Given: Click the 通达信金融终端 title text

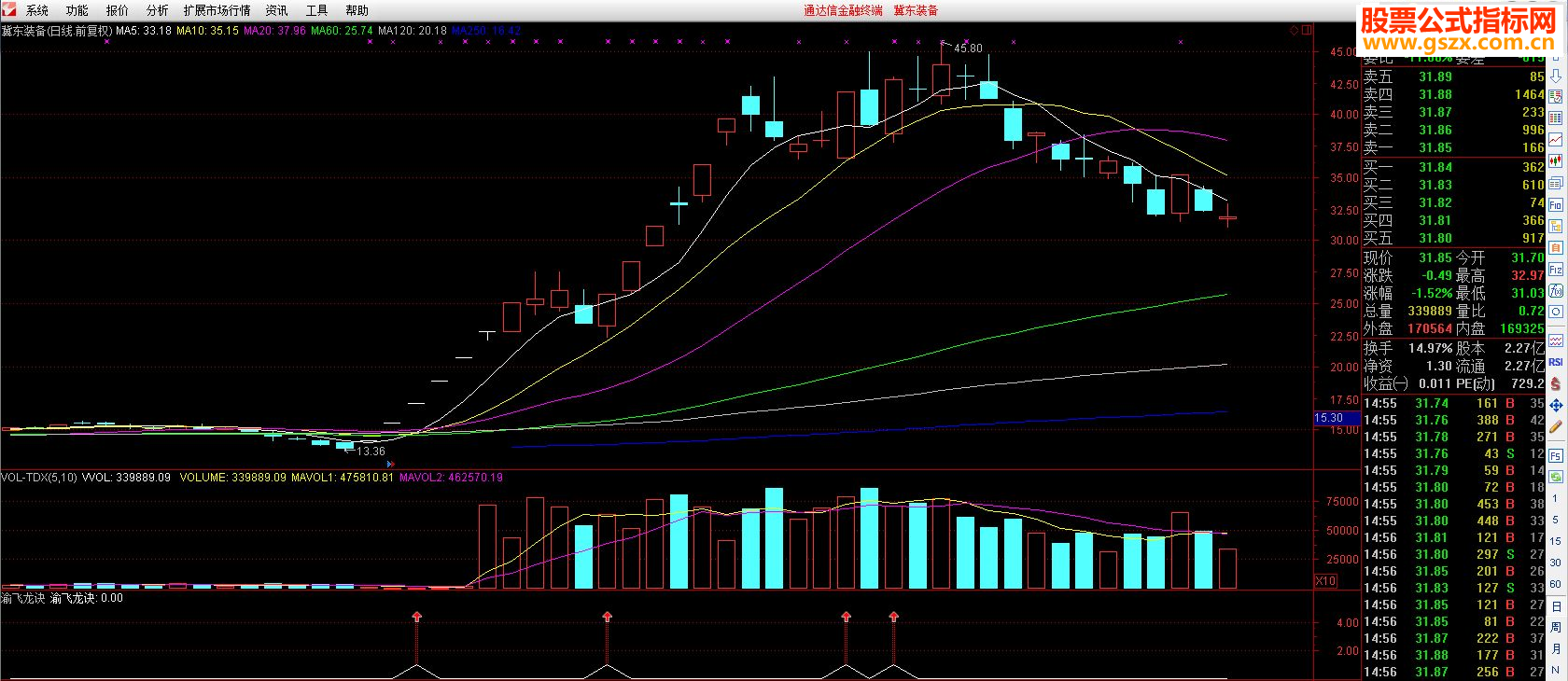Looking at the screenshot, I should point(843,10).
